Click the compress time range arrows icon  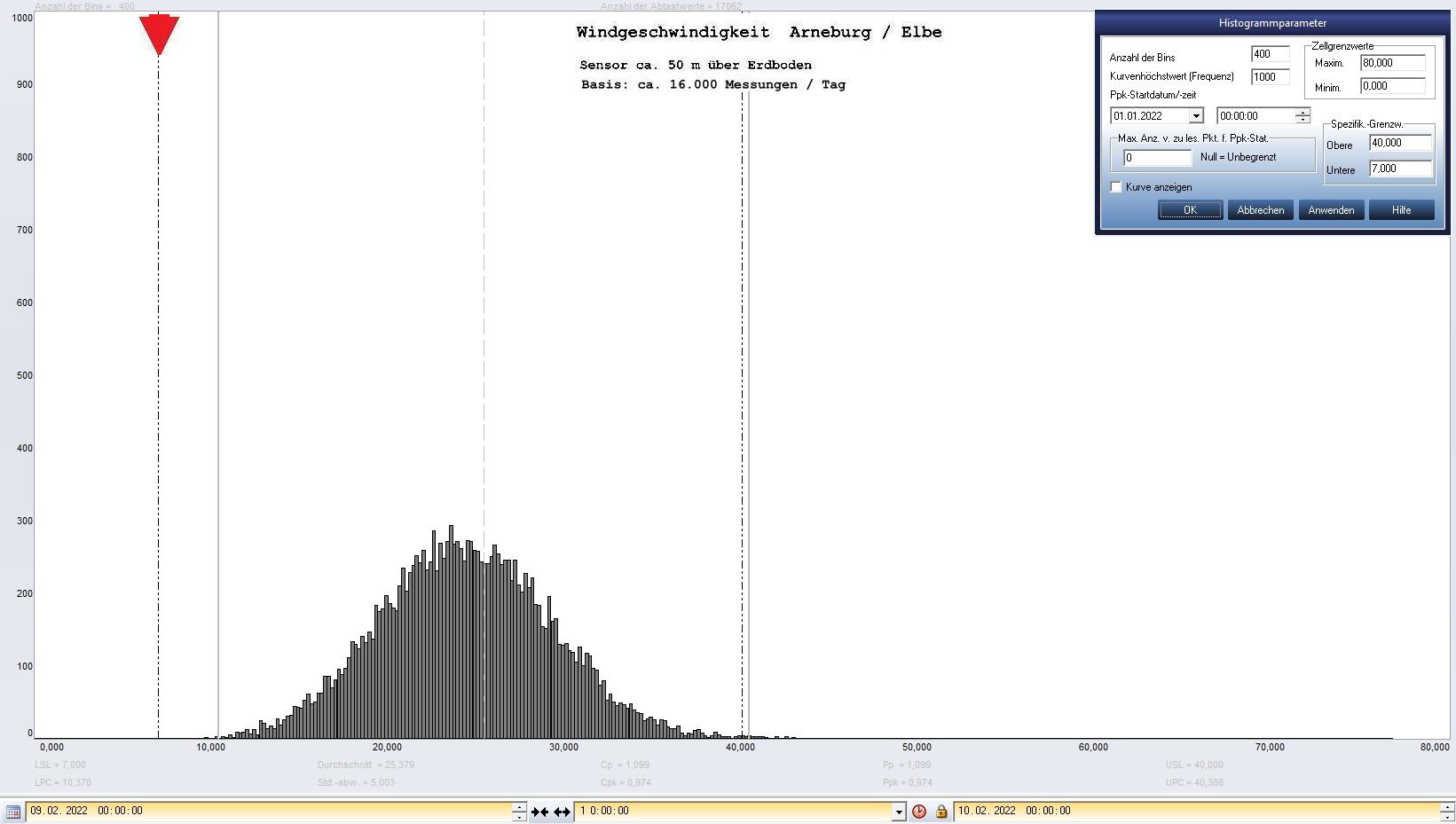click(x=539, y=812)
